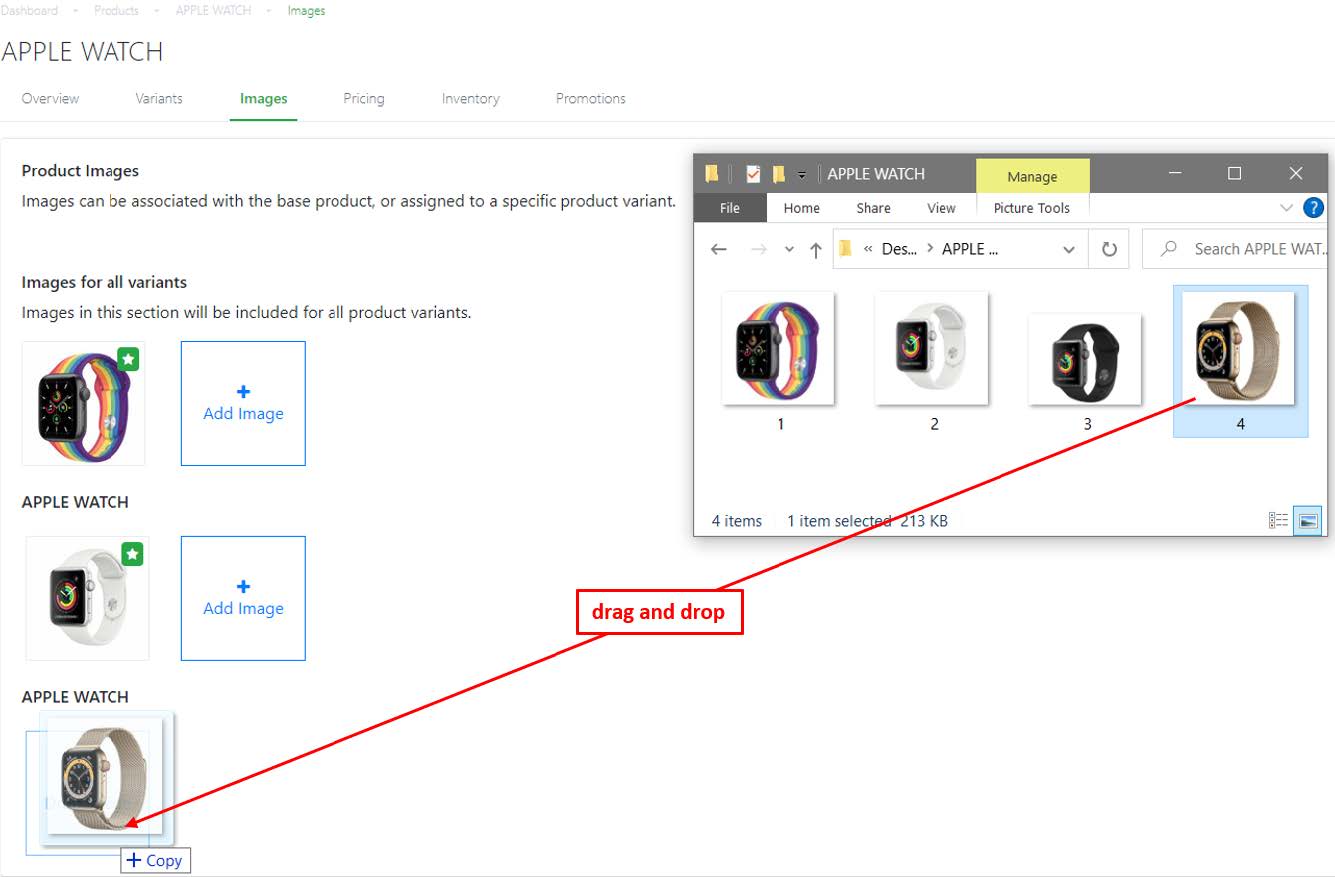Open the Promotions tab
Viewport: 1335px width, 877px height.
click(x=591, y=99)
